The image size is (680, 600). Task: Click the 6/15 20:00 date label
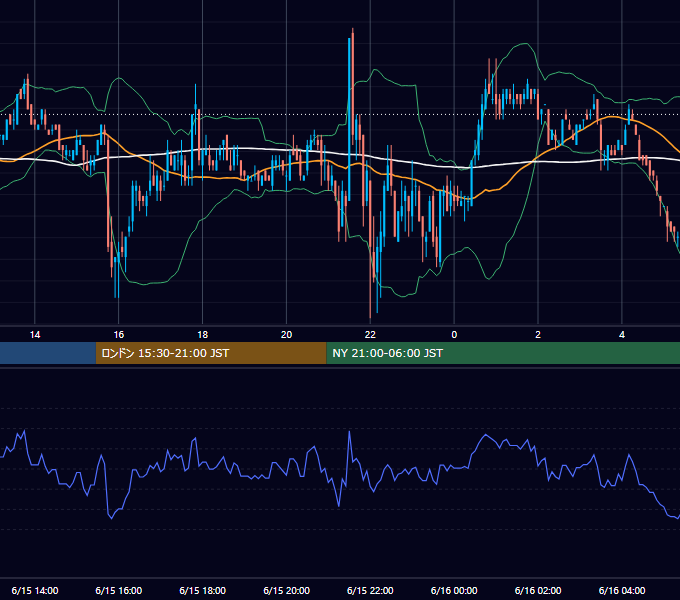click(286, 590)
